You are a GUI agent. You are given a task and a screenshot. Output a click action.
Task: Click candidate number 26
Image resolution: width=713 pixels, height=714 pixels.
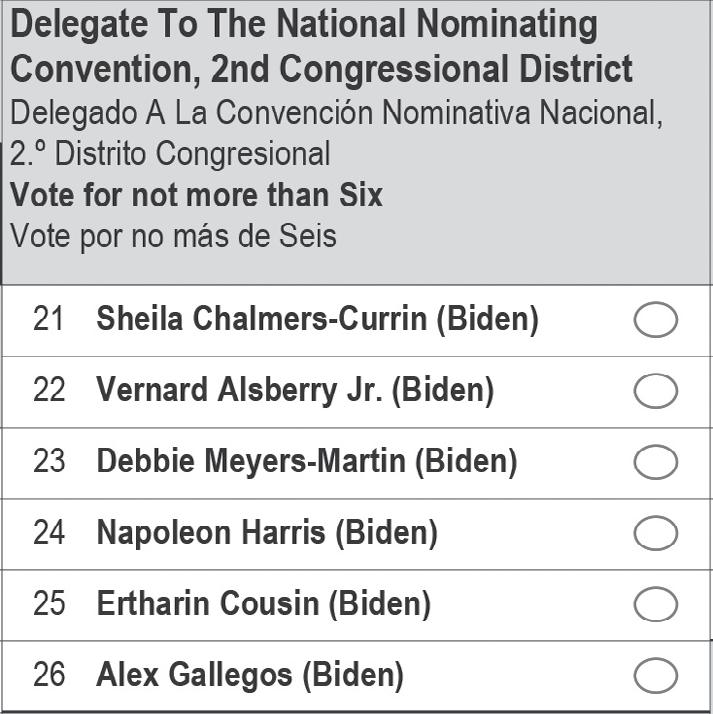pyautogui.click(x=49, y=676)
